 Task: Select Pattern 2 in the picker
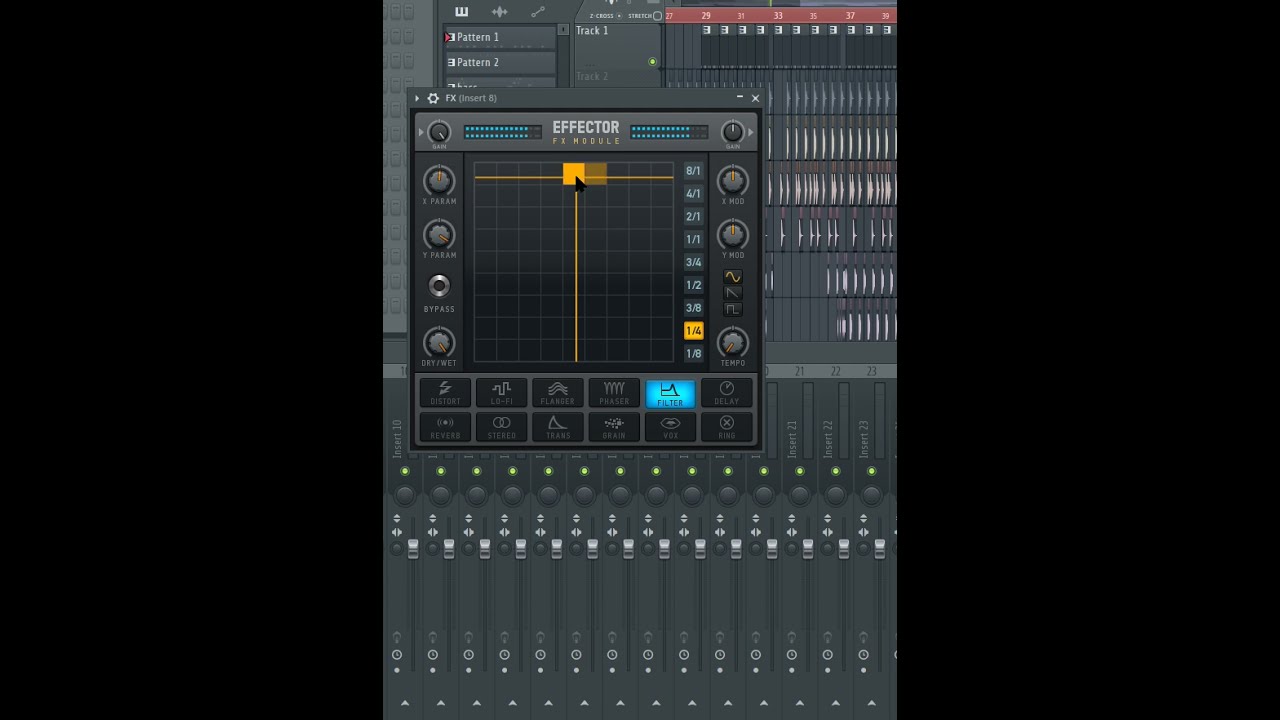500,62
